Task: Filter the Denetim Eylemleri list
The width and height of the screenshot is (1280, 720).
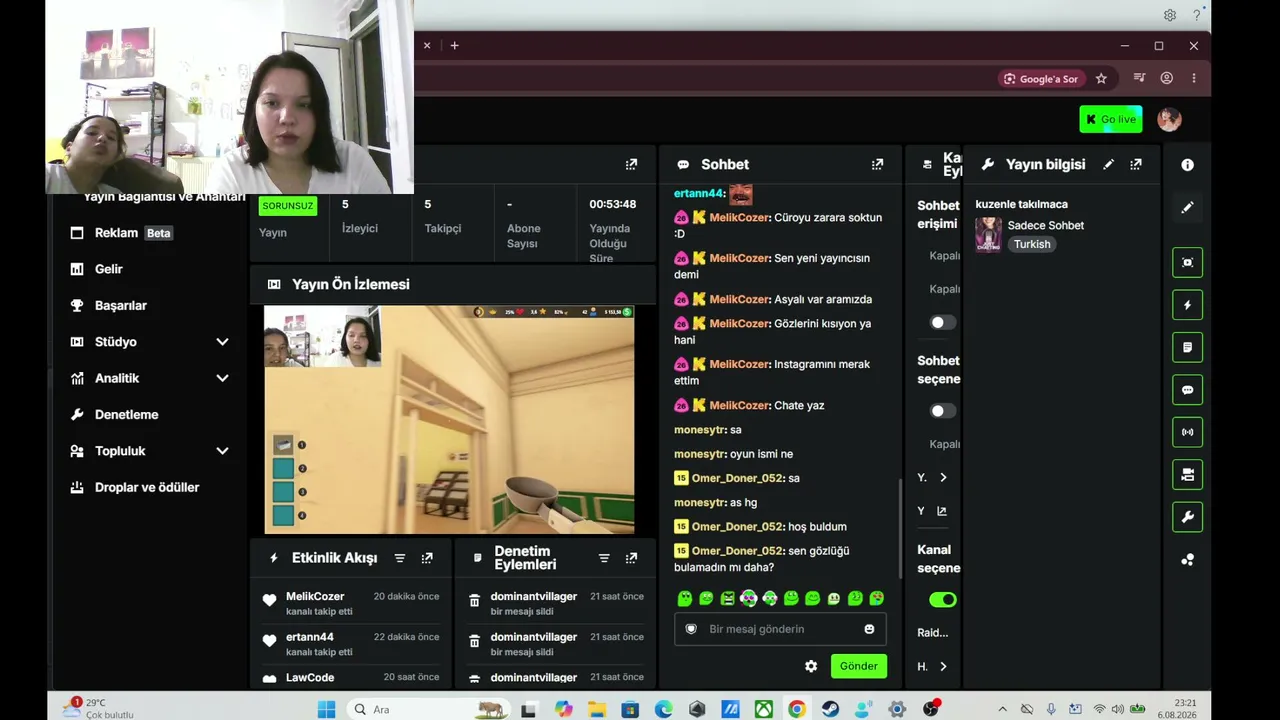Action: [604, 558]
